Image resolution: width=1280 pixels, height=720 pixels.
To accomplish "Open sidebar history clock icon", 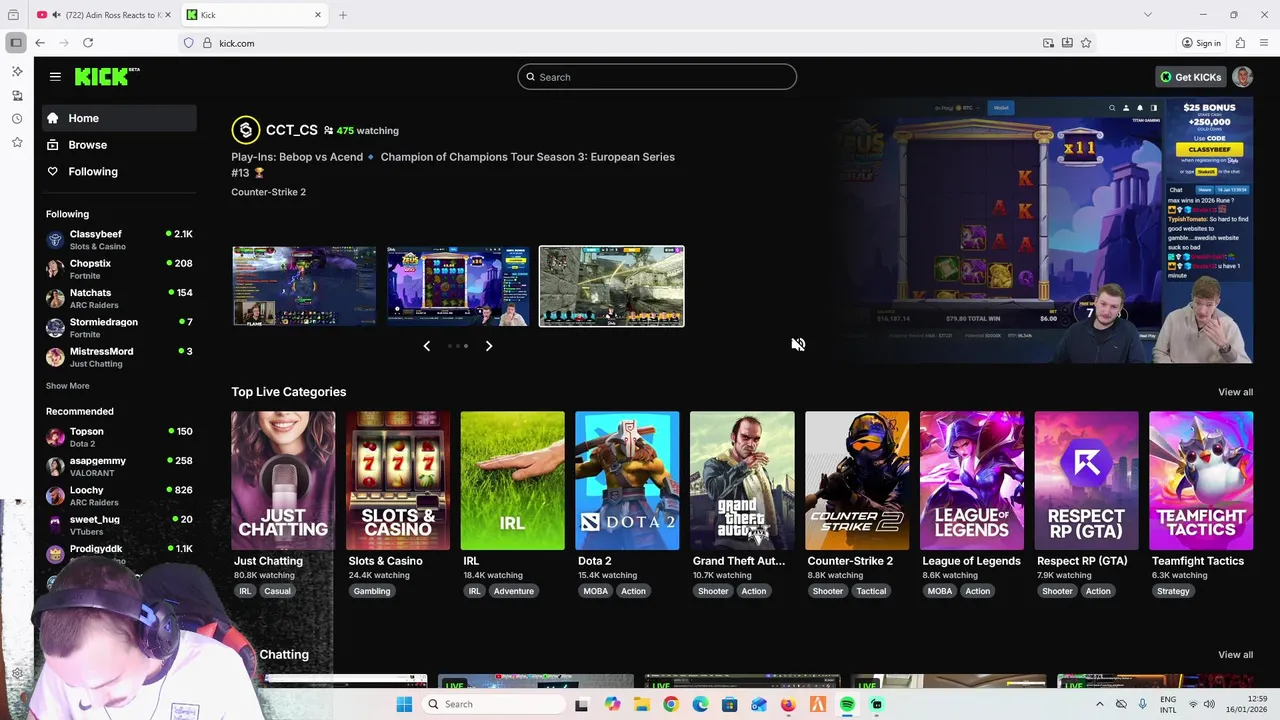I will (x=17, y=119).
